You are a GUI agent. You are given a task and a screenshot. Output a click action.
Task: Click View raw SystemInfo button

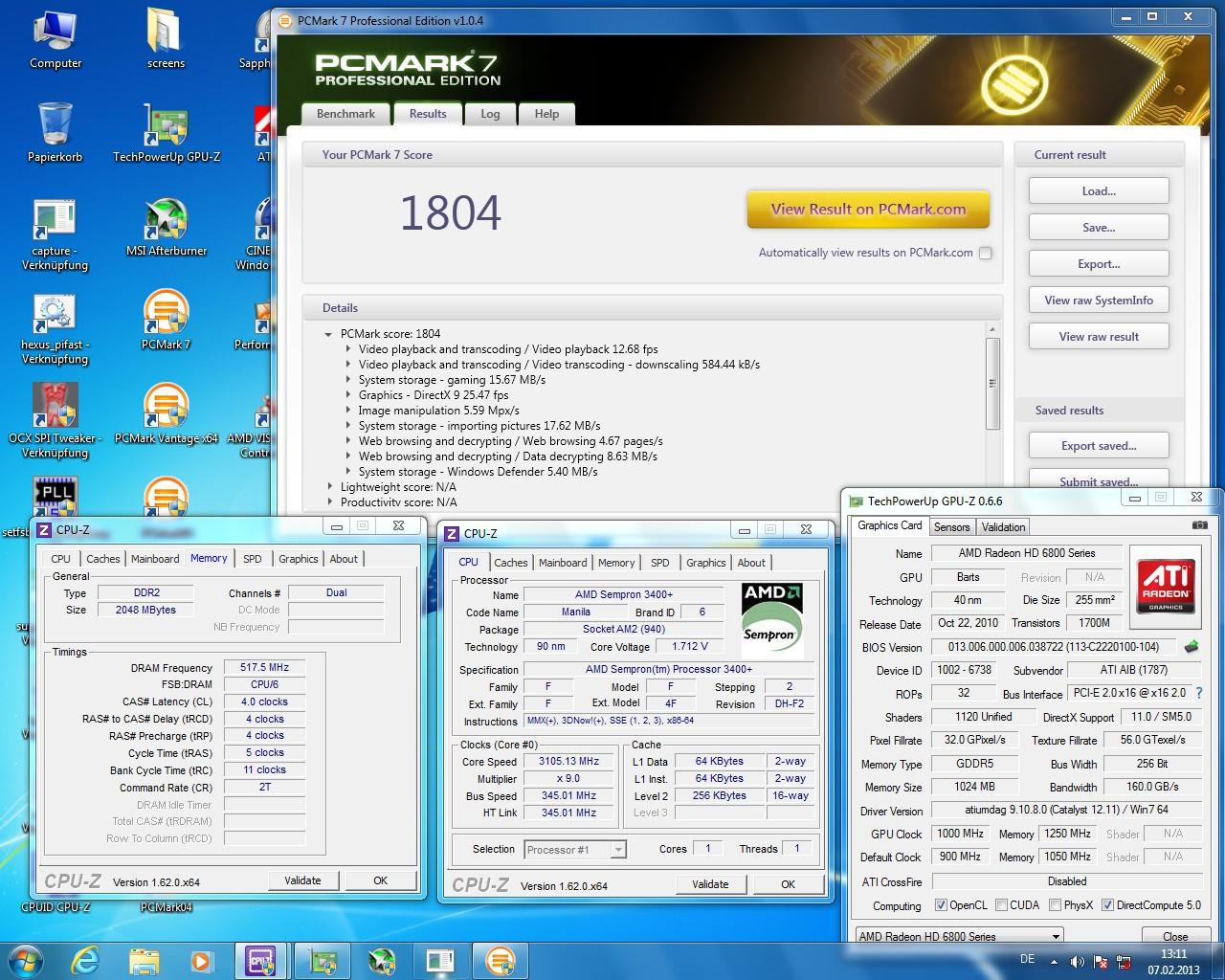pyautogui.click(x=1099, y=301)
